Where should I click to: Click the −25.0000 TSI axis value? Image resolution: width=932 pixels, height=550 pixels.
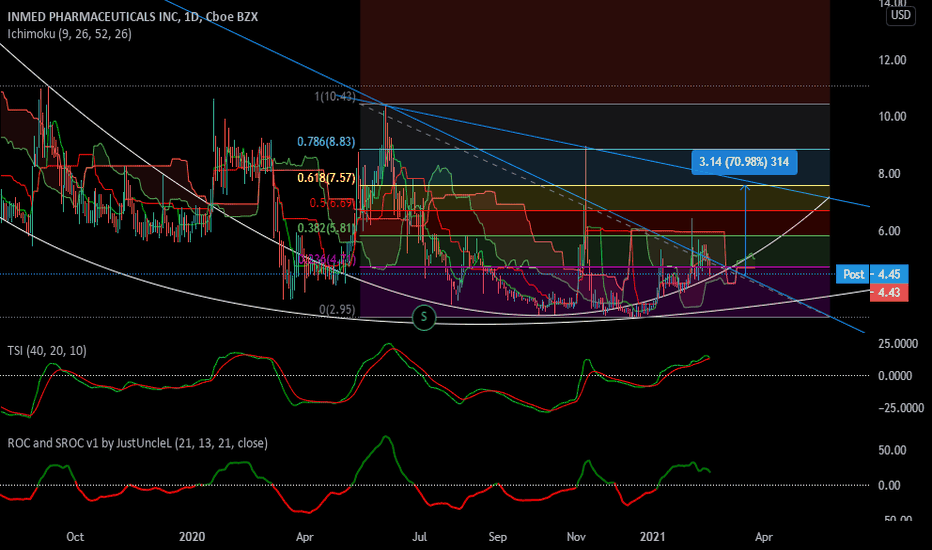point(900,408)
